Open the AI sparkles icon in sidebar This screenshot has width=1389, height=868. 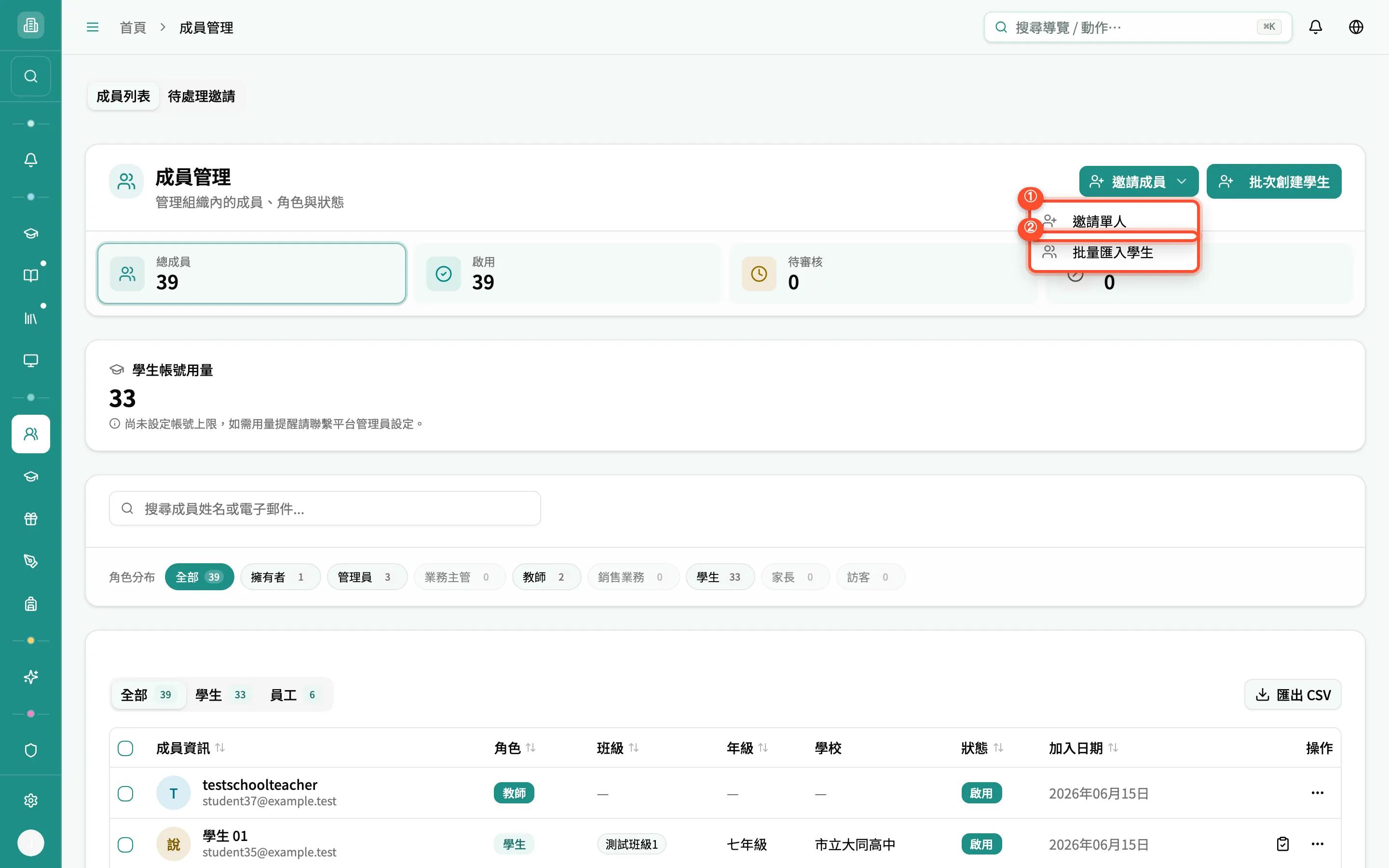(x=31, y=678)
